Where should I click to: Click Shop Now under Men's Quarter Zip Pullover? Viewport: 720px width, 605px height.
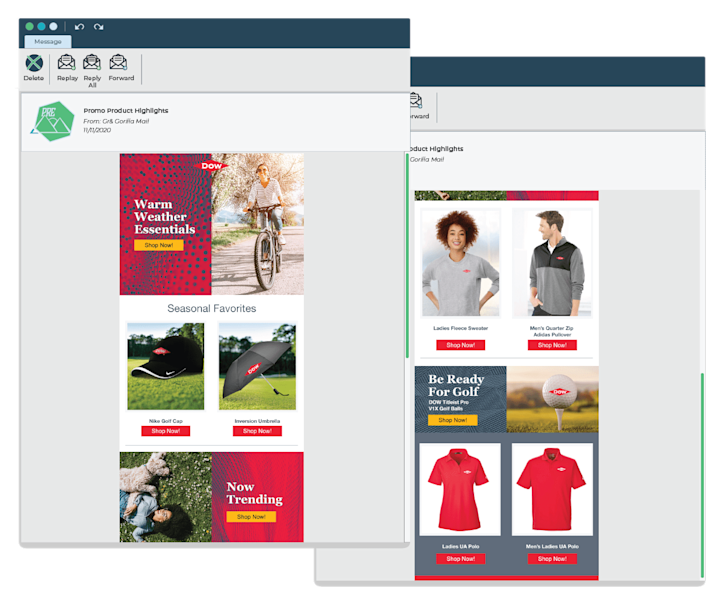(x=552, y=345)
